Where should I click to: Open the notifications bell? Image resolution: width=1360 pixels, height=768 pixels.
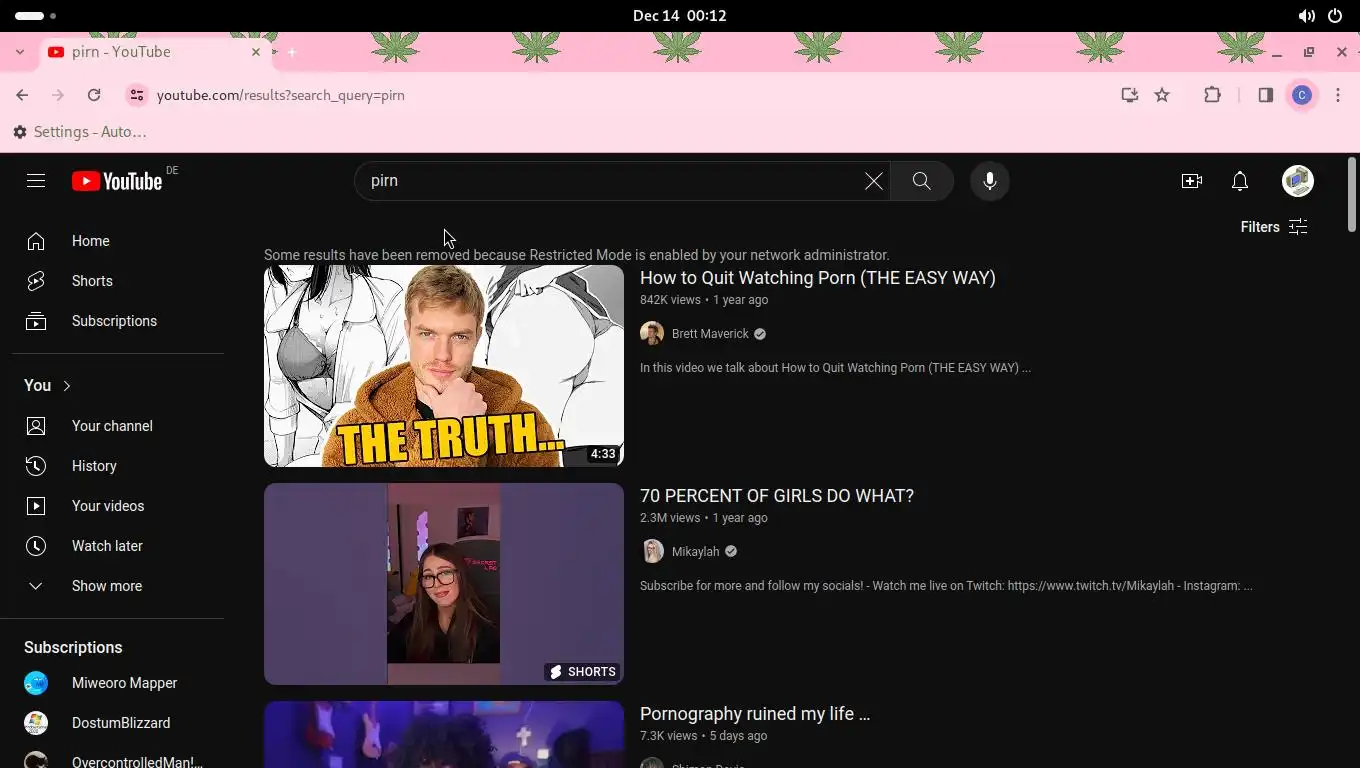point(1240,181)
